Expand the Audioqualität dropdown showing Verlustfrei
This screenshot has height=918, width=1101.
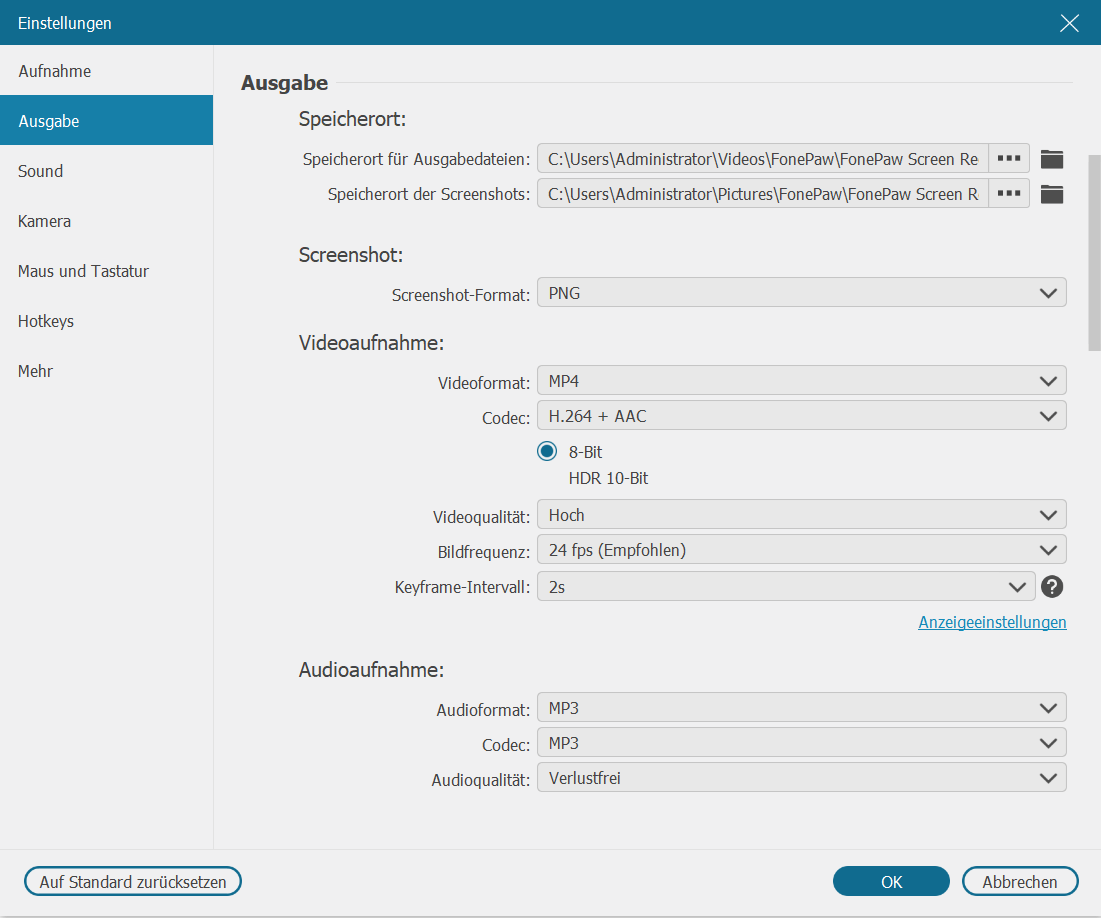tap(801, 778)
